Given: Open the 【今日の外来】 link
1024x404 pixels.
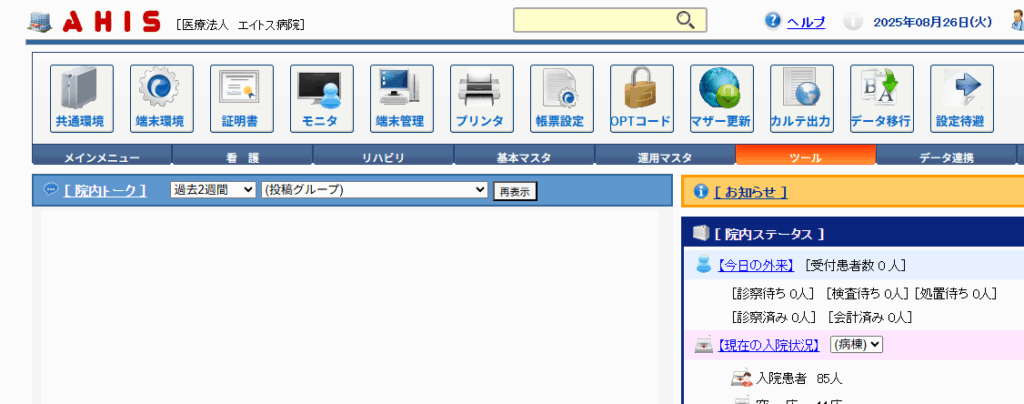Looking at the screenshot, I should tap(754, 265).
